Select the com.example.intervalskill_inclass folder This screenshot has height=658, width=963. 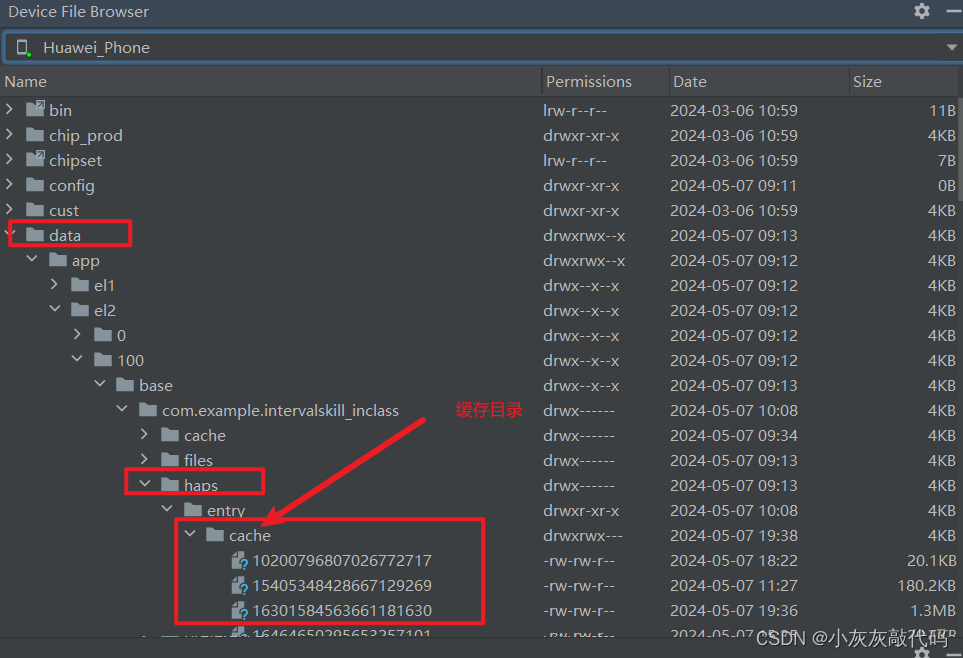tap(280, 410)
